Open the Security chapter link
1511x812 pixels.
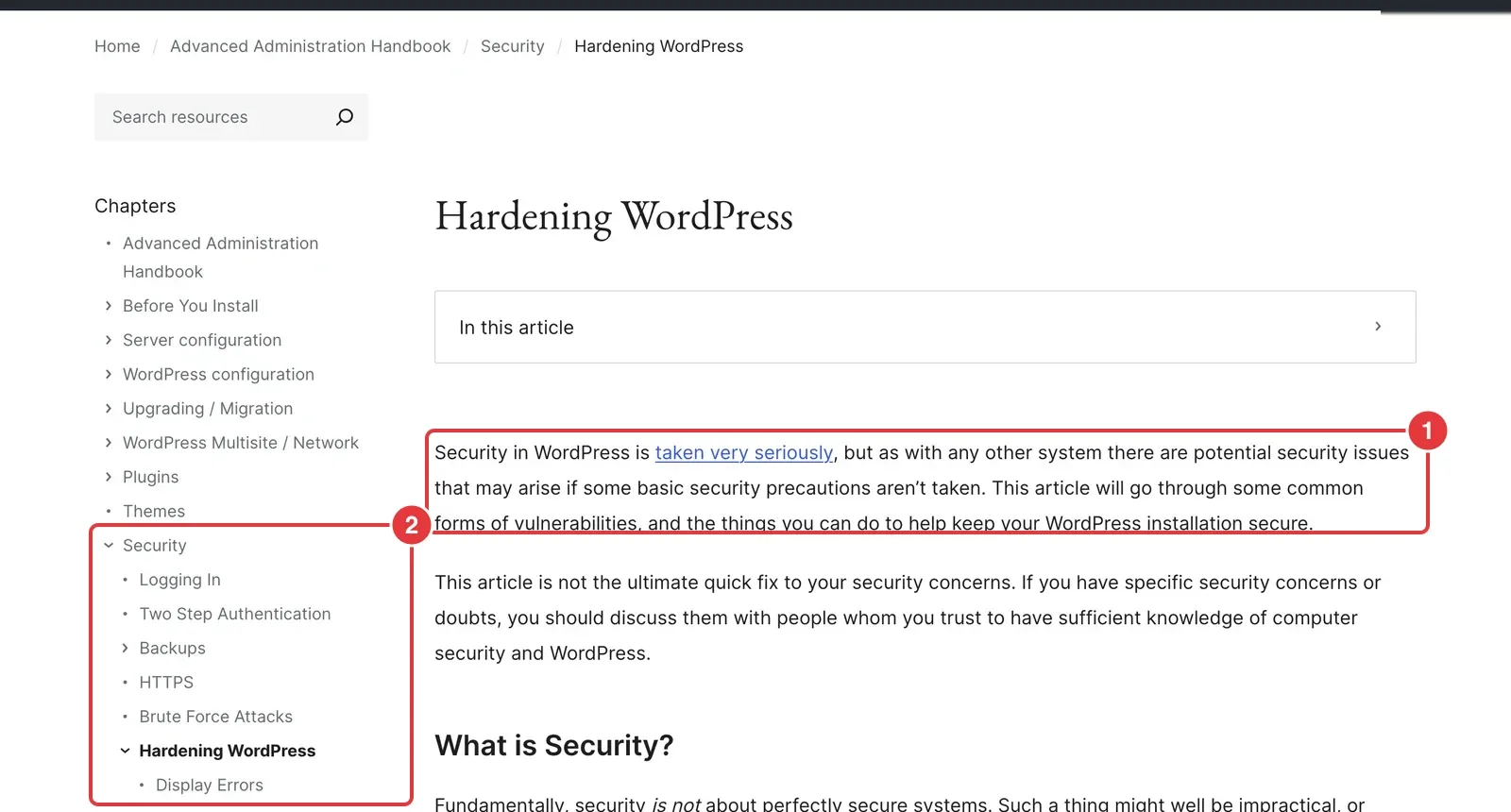(x=155, y=546)
